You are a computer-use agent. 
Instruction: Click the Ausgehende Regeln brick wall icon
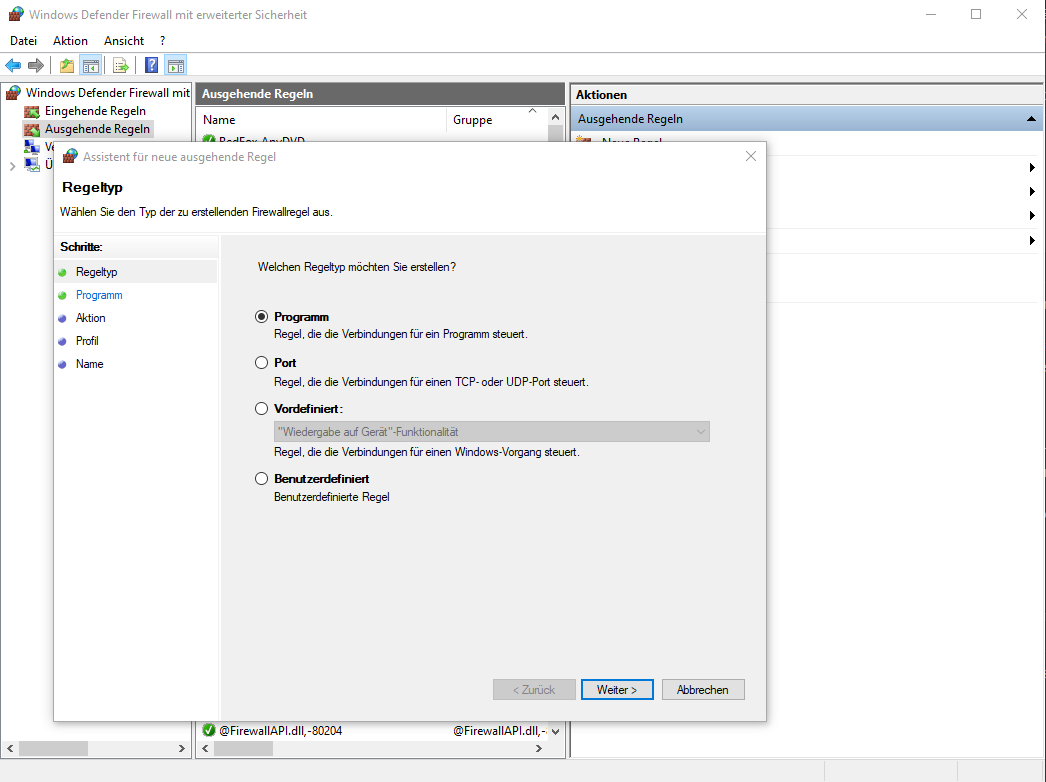tap(32, 129)
